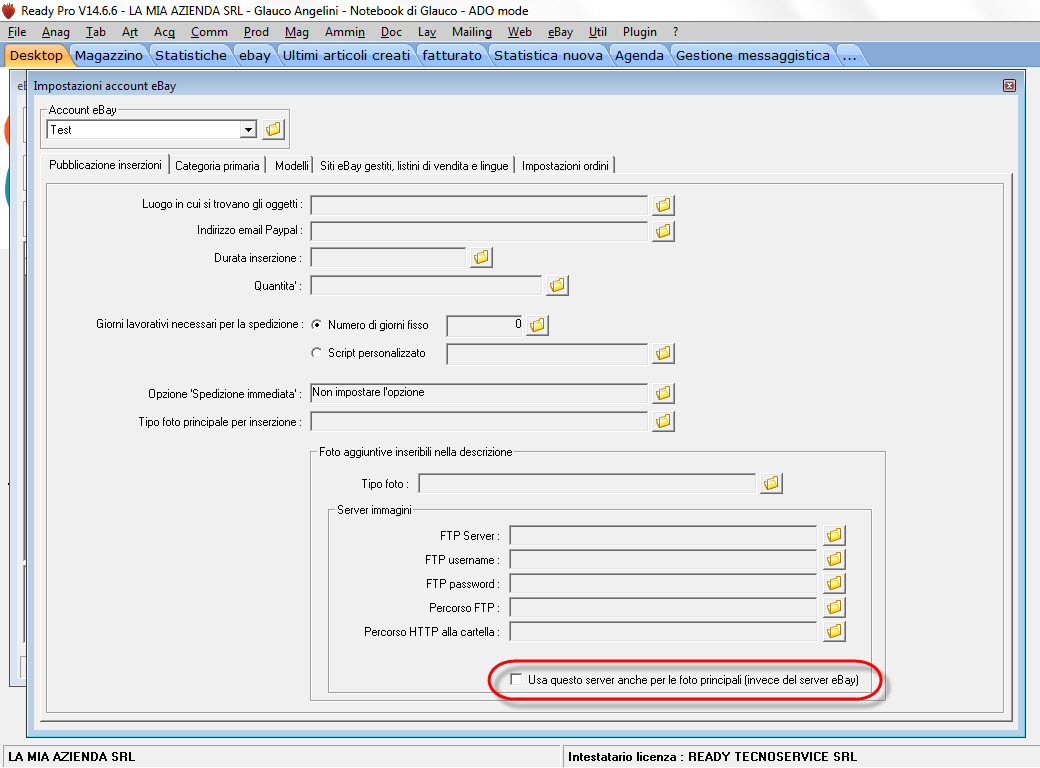Image resolution: width=1040 pixels, height=768 pixels.
Task: Select the Desktop tab
Action: (36, 56)
